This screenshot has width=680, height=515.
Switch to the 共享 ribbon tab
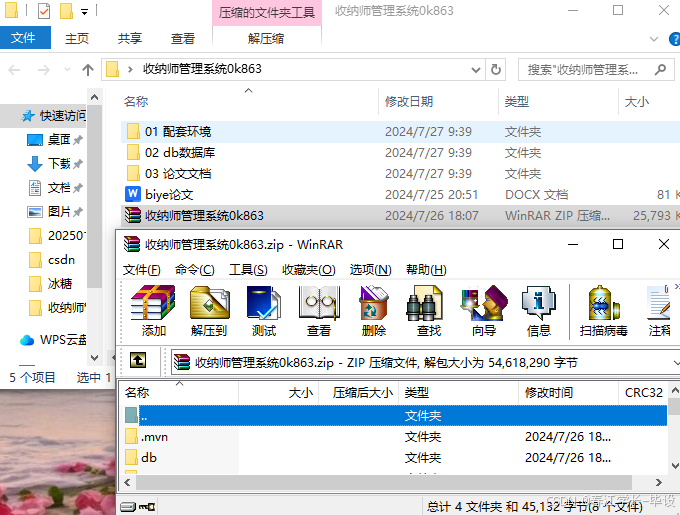(x=130, y=39)
